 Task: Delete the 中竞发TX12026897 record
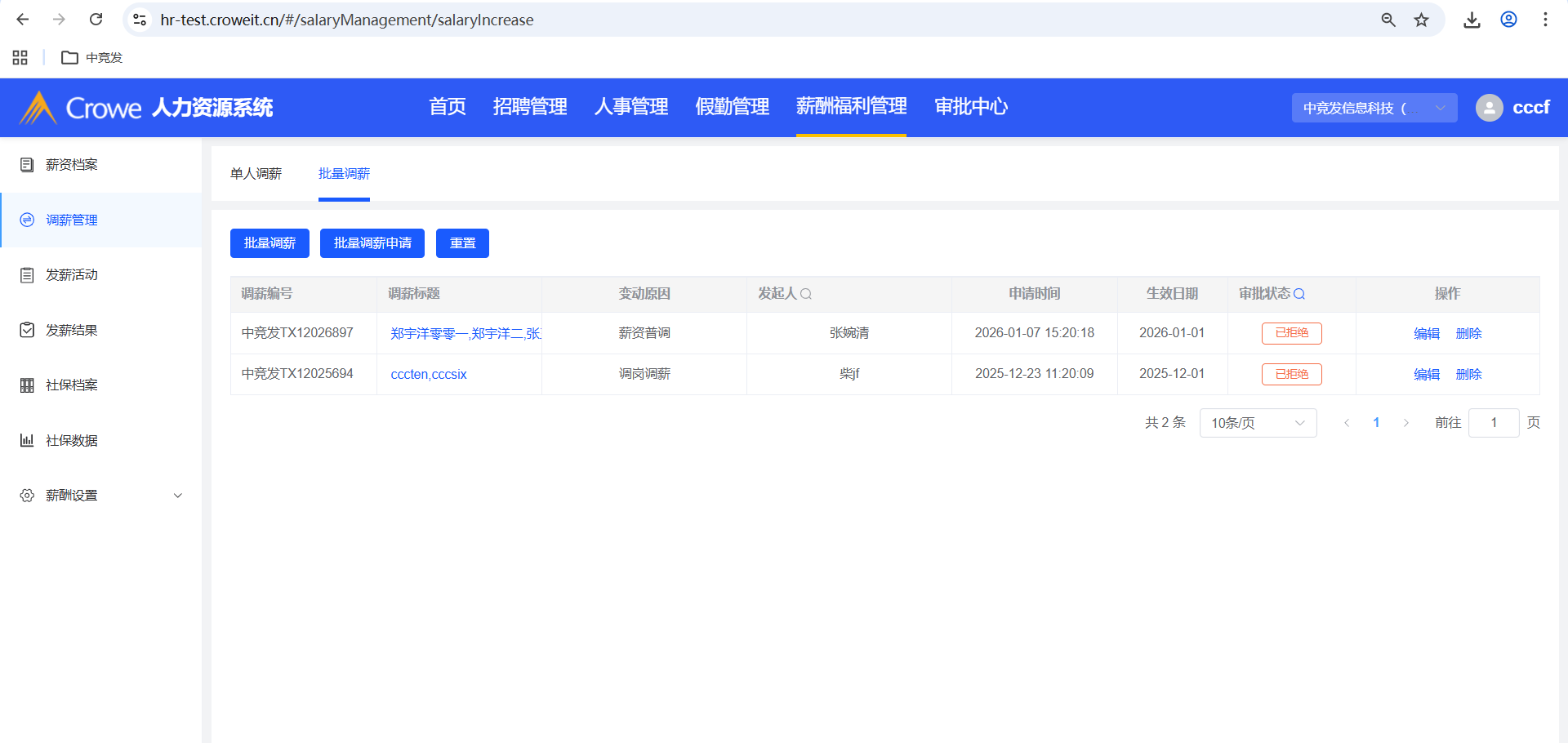1468,333
